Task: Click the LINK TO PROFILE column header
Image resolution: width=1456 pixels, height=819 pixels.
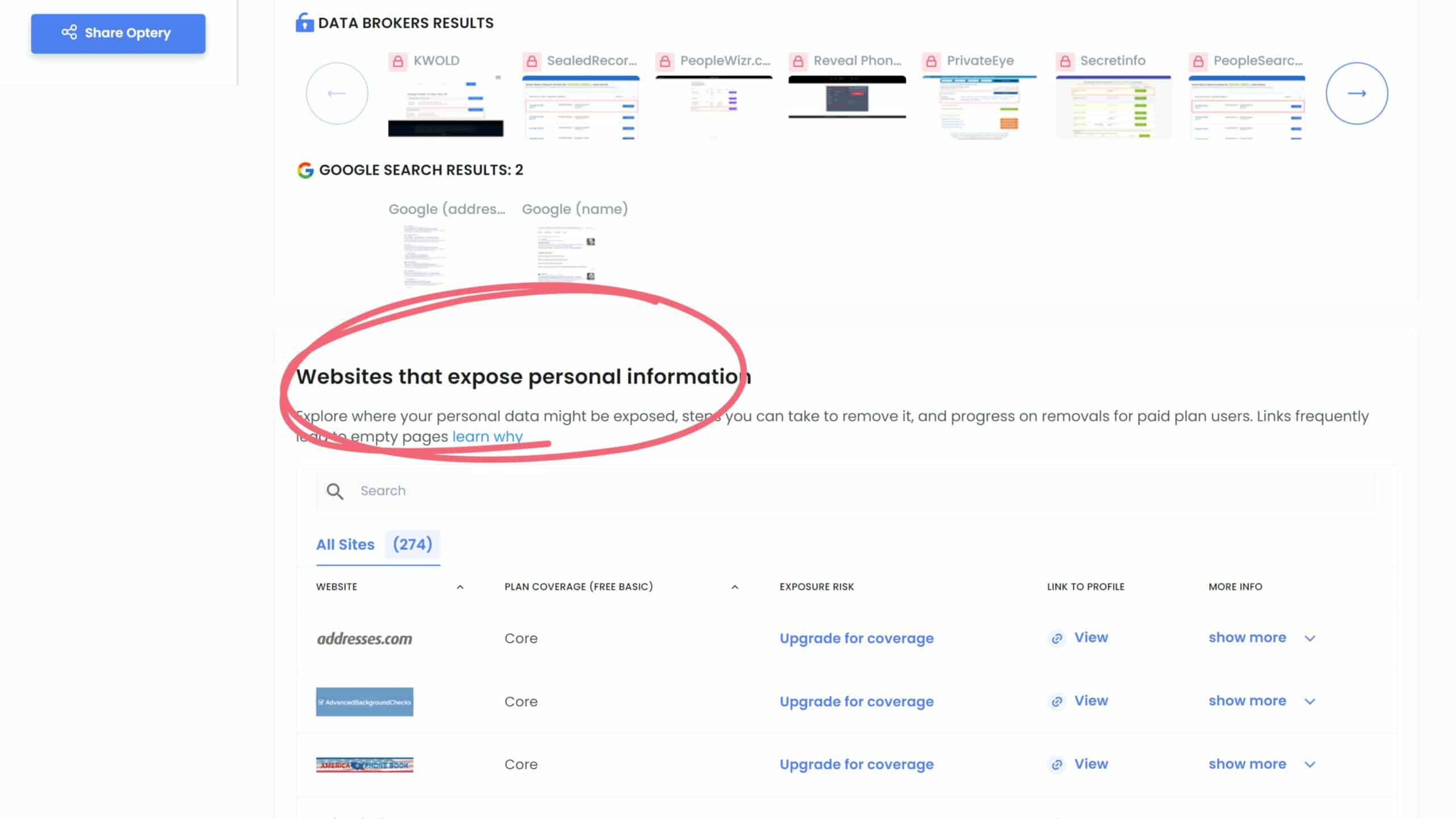Action: pyautogui.click(x=1086, y=586)
